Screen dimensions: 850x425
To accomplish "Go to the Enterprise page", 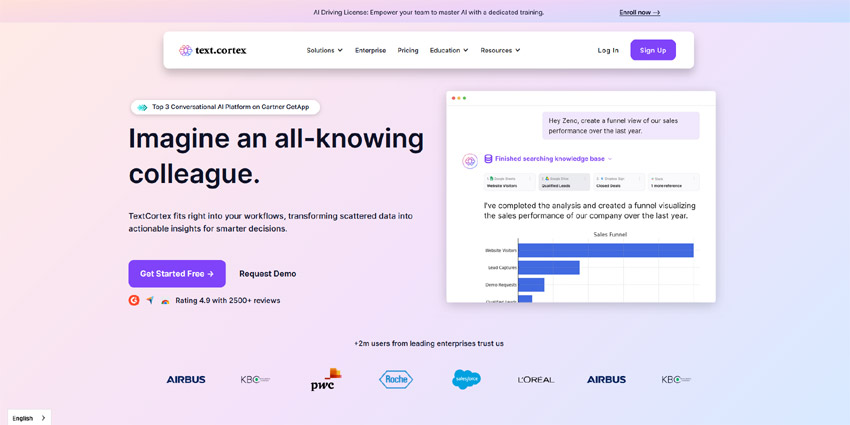I will coord(371,50).
